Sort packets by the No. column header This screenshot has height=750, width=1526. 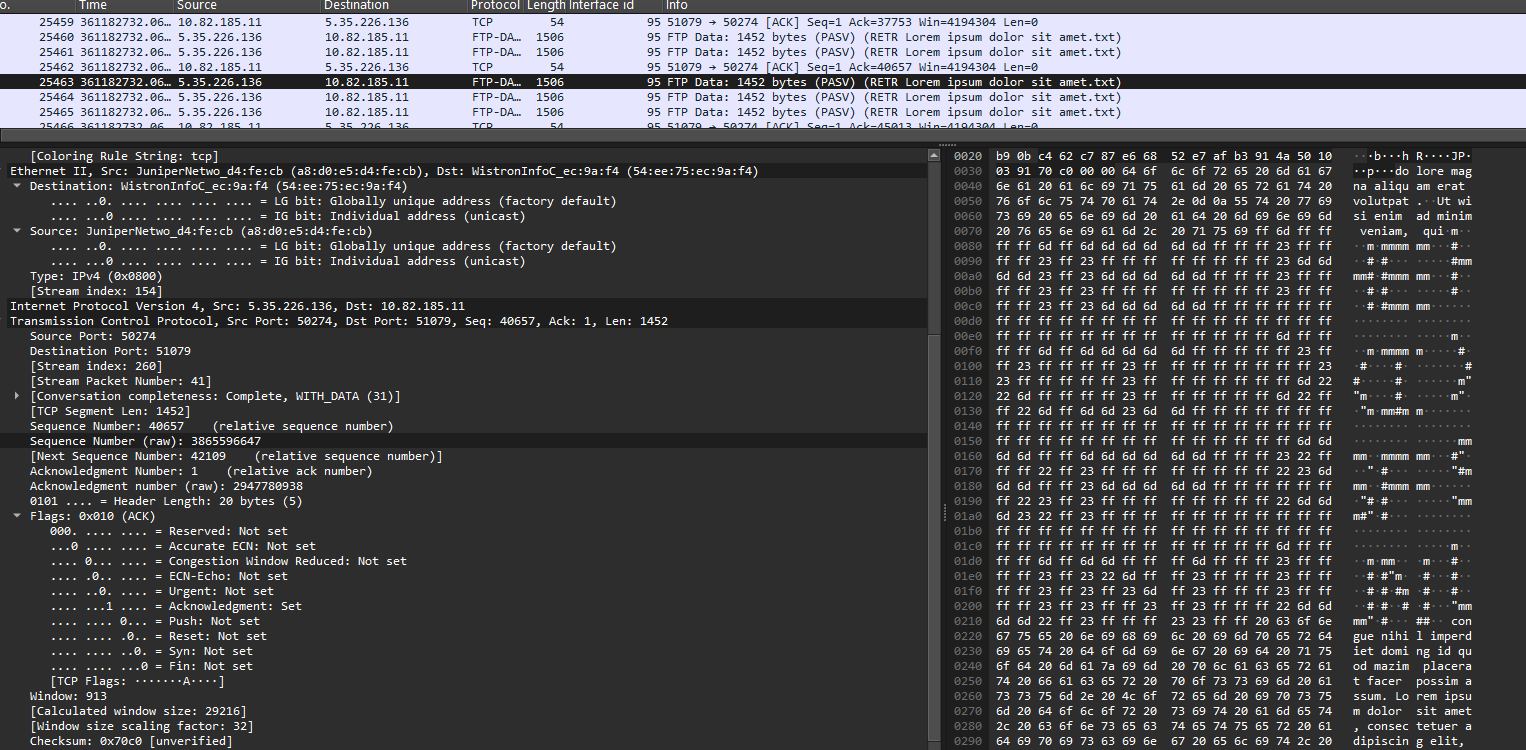[37, 6]
